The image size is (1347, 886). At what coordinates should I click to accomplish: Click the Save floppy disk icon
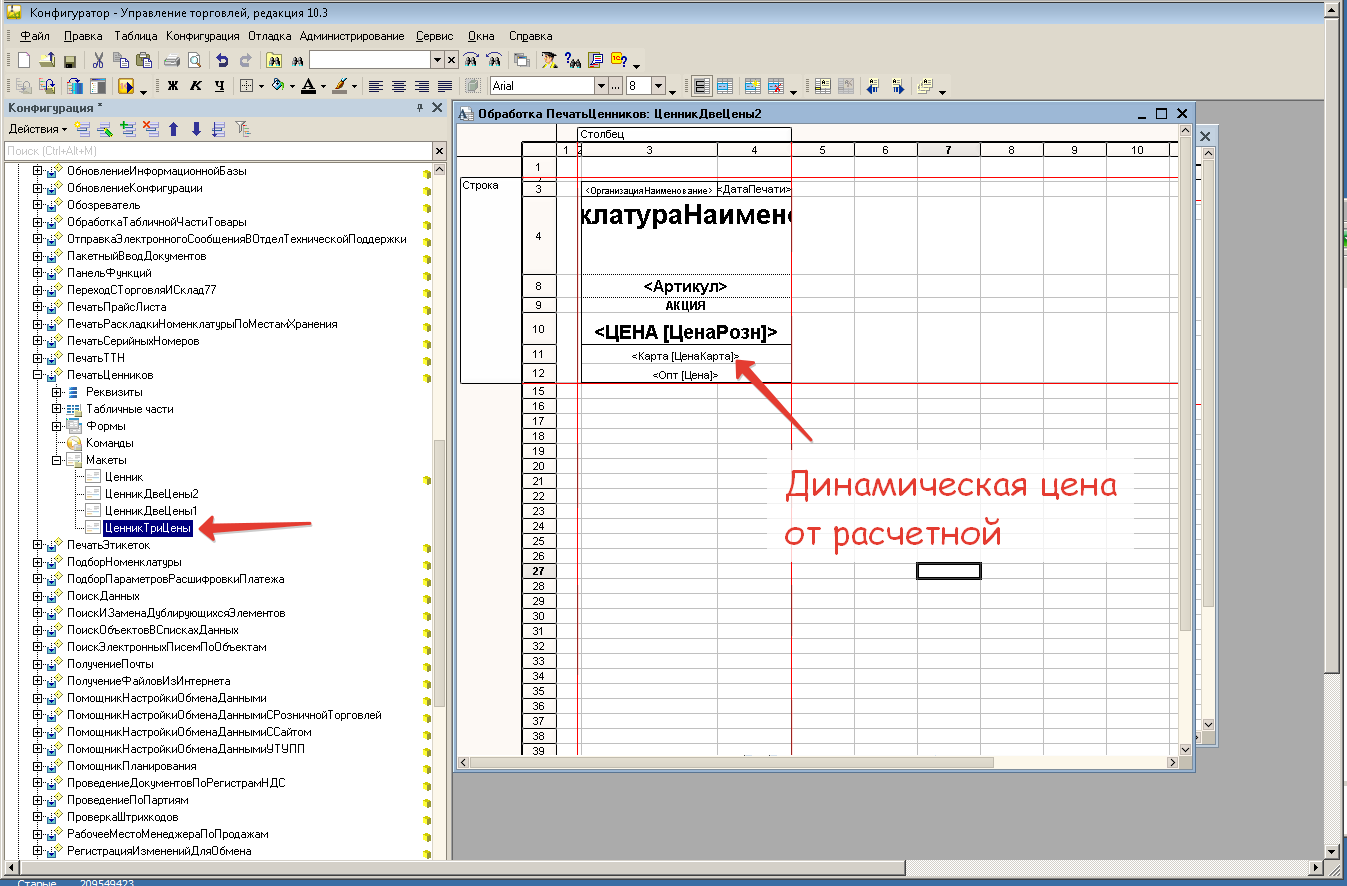click(70, 60)
